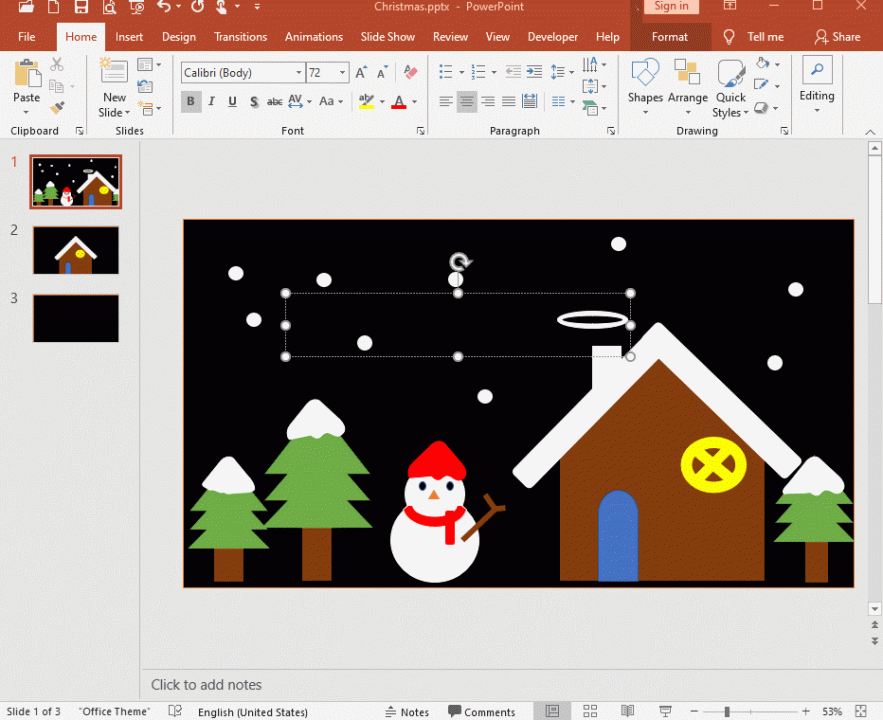Switch to the Transitions tab
883x720 pixels.
click(x=240, y=37)
